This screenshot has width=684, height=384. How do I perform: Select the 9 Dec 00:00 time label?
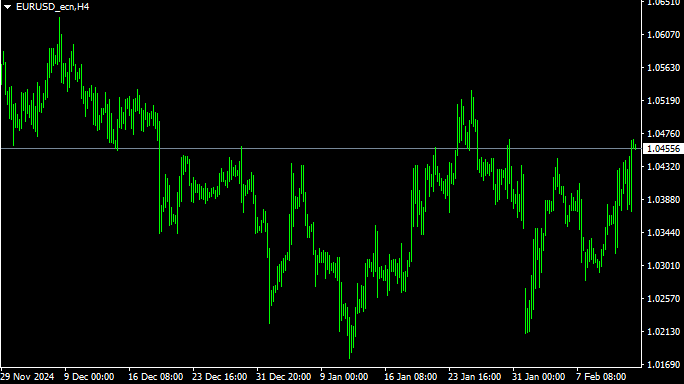point(89,377)
